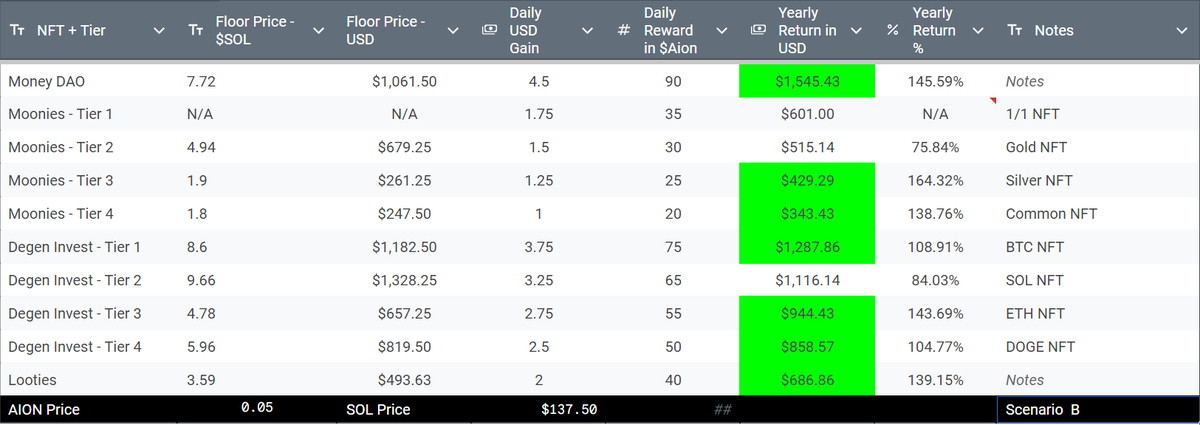Viewport: 1200px width, 425px height.
Task: Click the SOL NFT notes cell
Action: 1098,280
